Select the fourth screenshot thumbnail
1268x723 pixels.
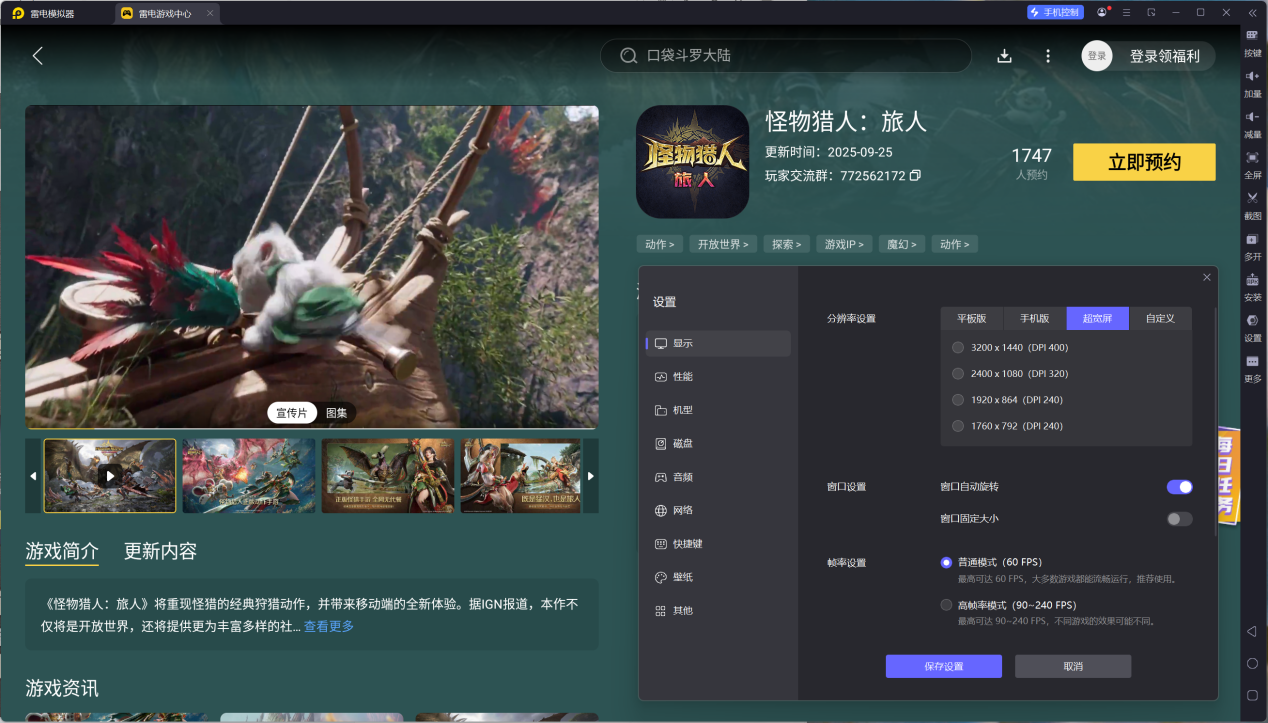[x=521, y=476]
